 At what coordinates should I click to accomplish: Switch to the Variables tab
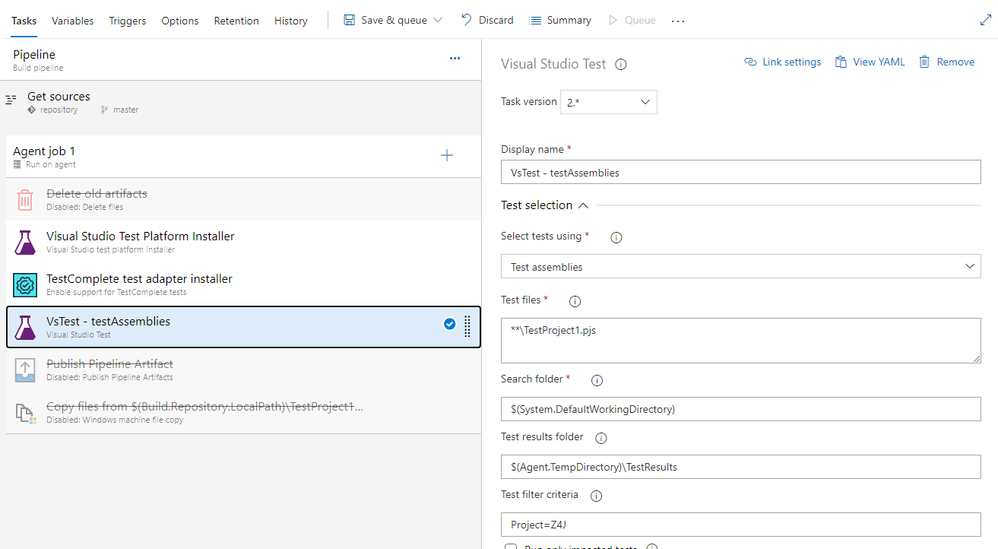[x=72, y=21]
